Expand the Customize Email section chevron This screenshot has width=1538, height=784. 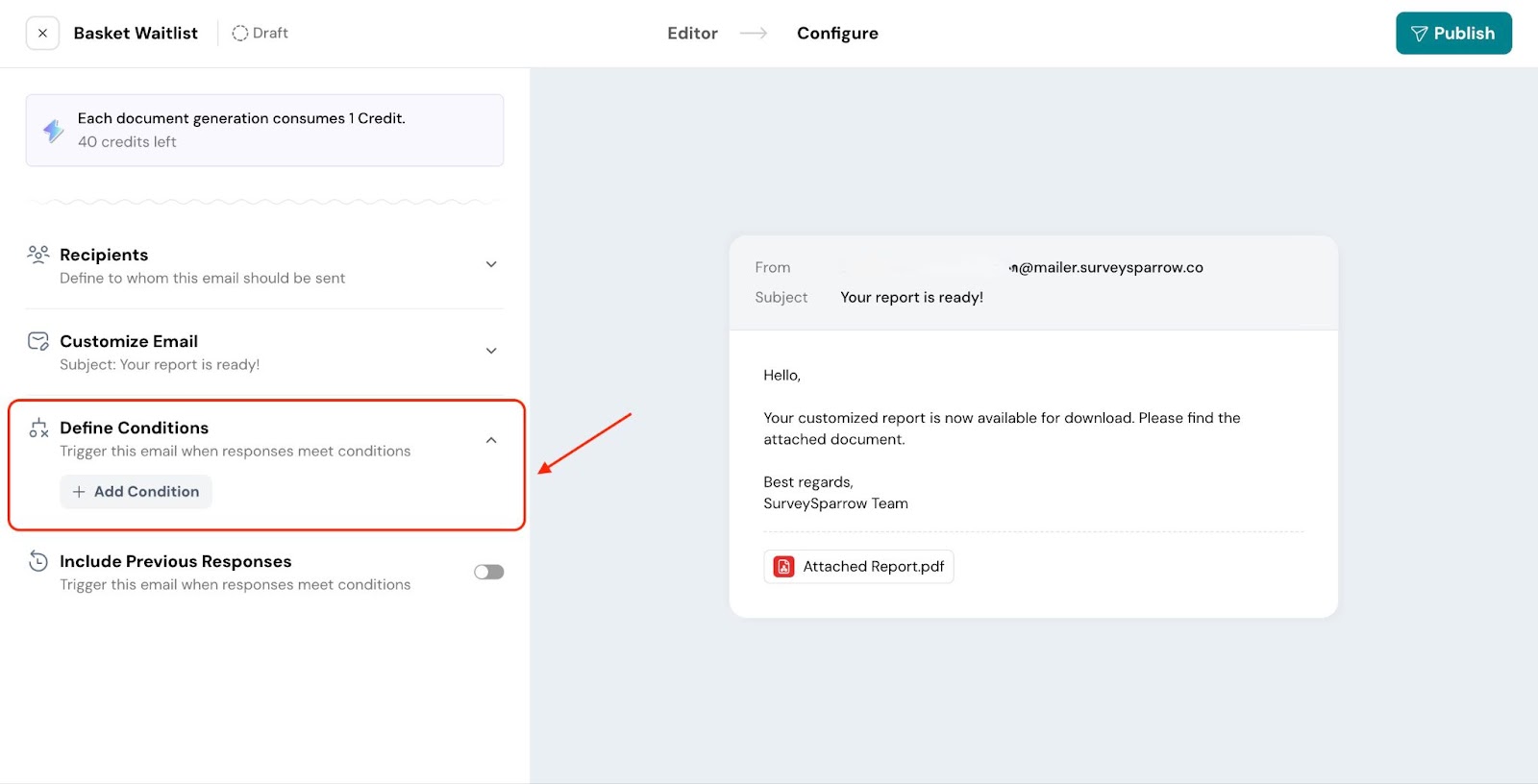(491, 351)
